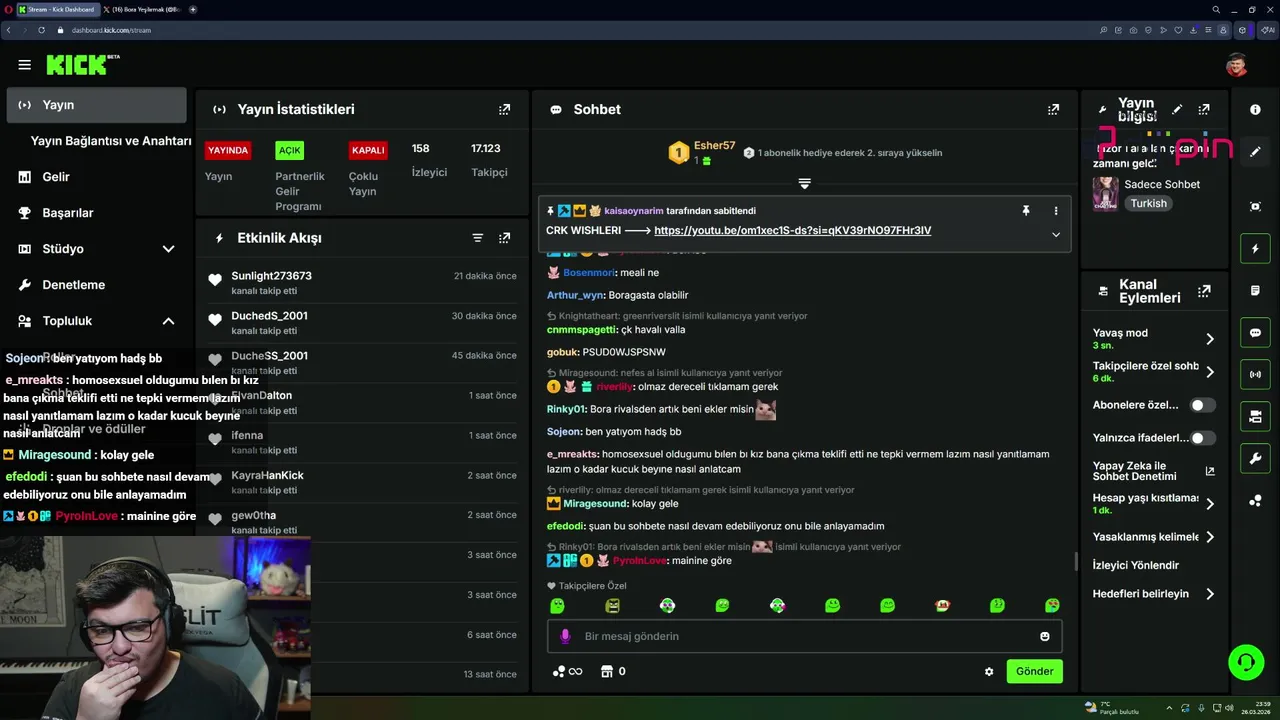Open Yasaklanmış kelimeler arrow
The width and height of the screenshot is (1280, 720).
pyautogui.click(x=1209, y=537)
